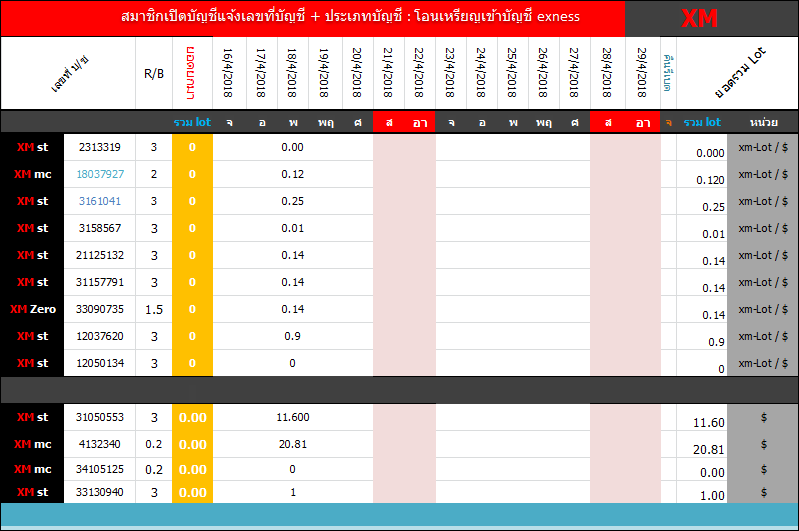Screen dimensions: 799x531
Task: Click the red อา weekday cell under 29/4/2018
Action: (x=643, y=122)
